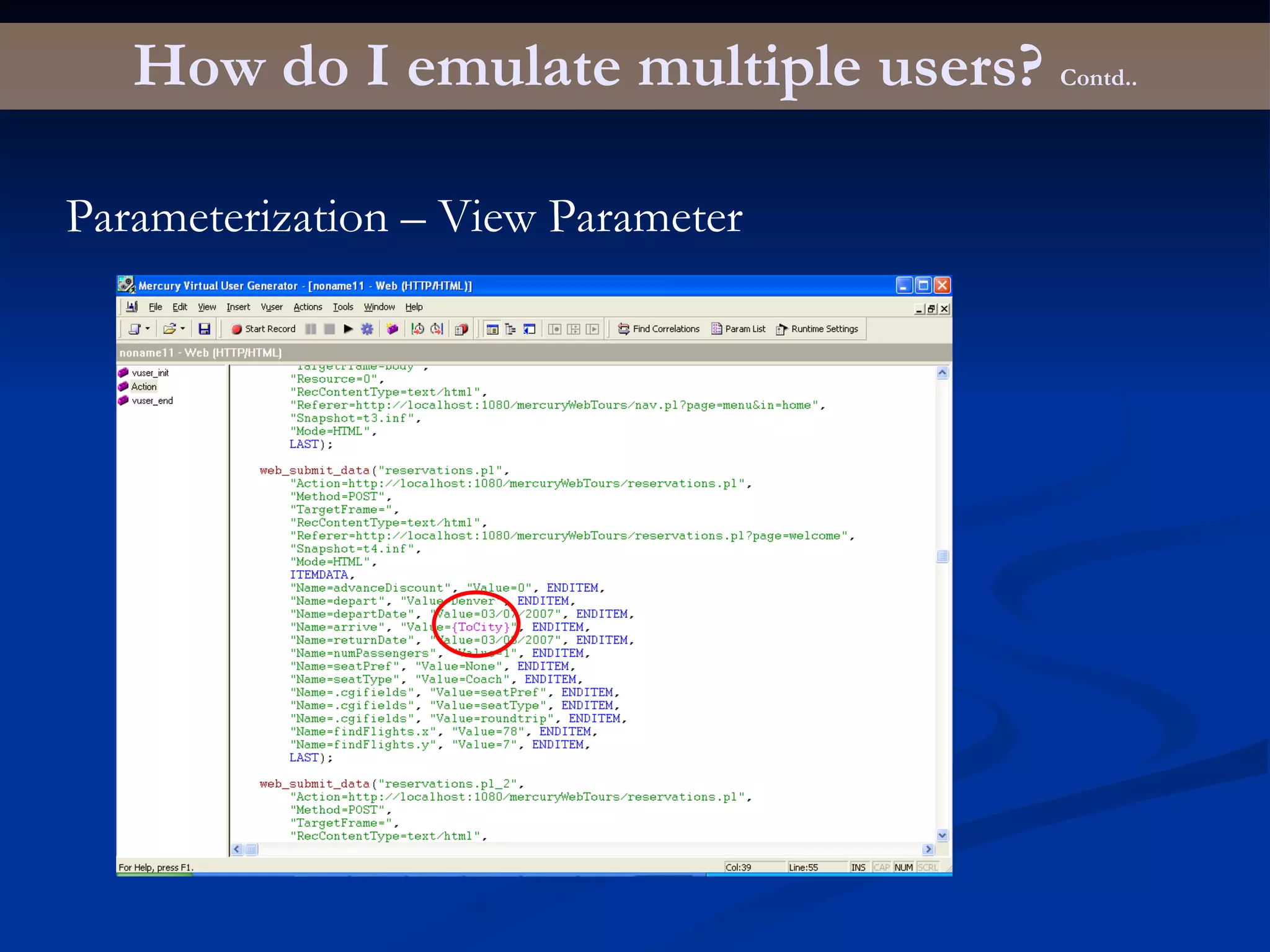Click the purple block Create Action icon
This screenshot has width=1270, height=952.
click(392, 329)
